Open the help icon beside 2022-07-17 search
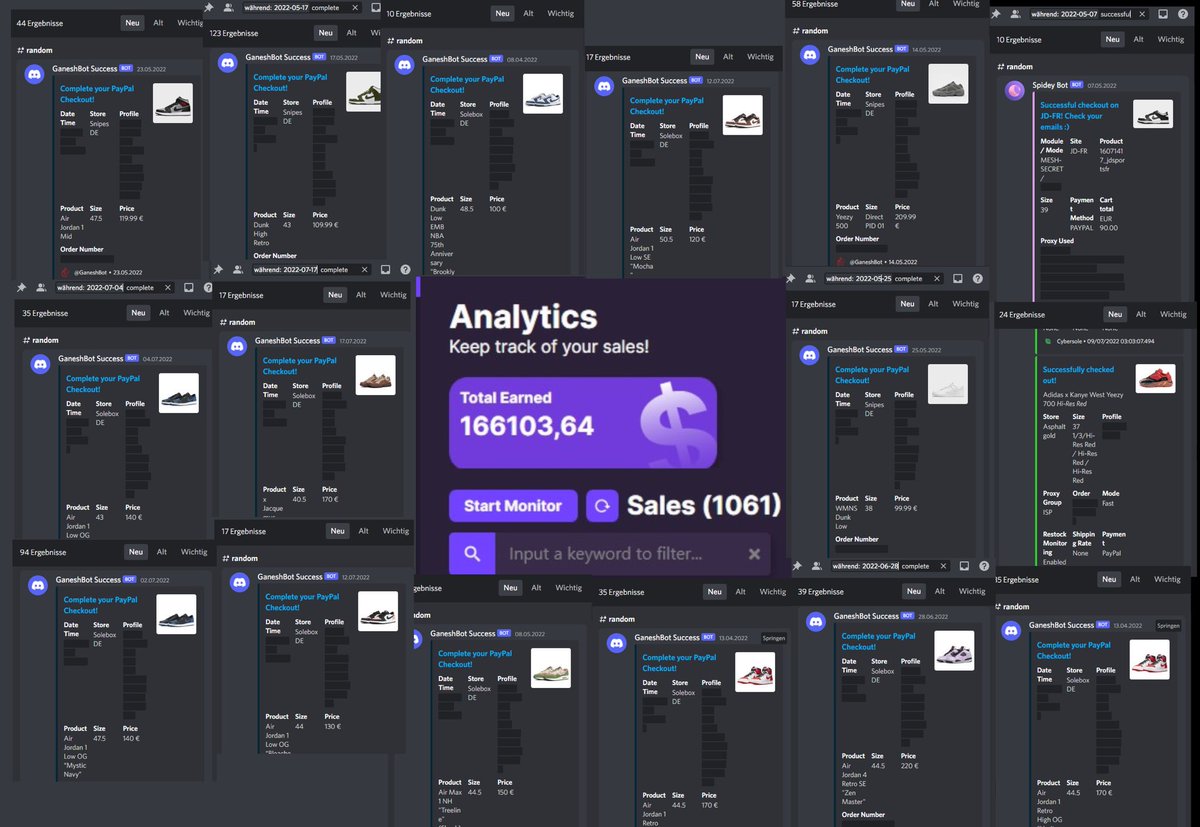This screenshot has height=827, width=1200. click(405, 269)
